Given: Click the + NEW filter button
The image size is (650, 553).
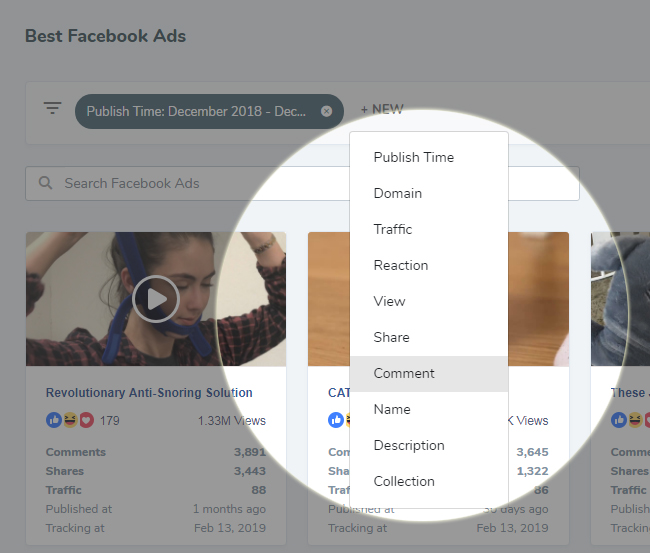Looking at the screenshot, I should coord(382,109).
